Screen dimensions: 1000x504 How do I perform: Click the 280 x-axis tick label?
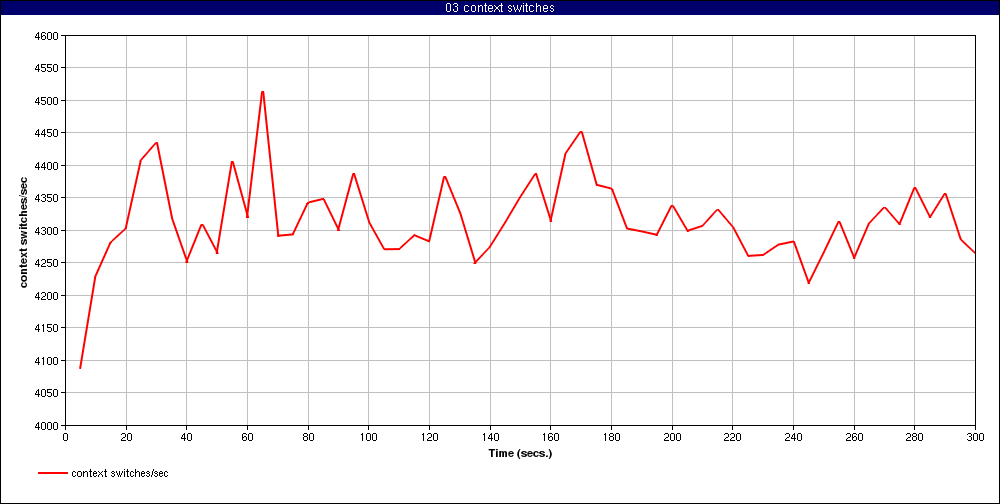[x=915, y=437]
